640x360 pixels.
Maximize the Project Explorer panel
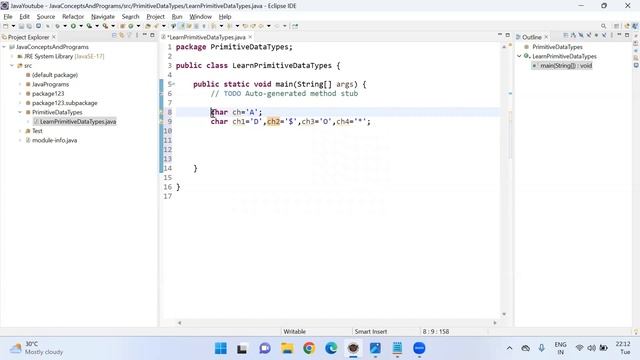(x=152, y=36)
